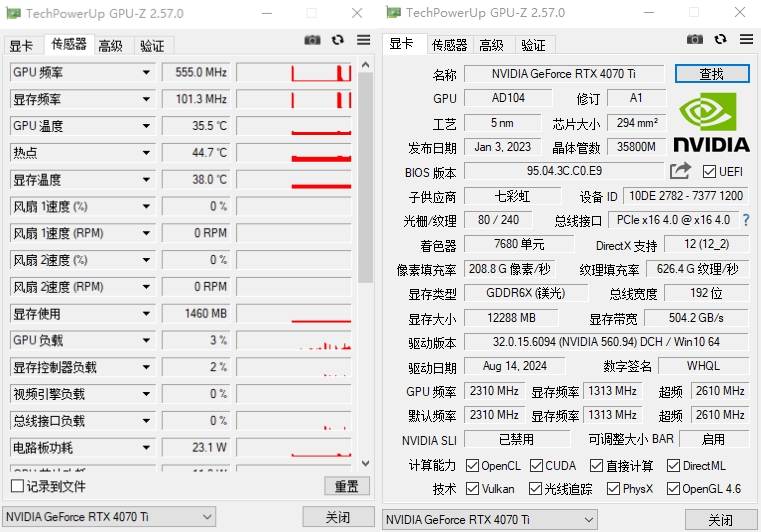
Task: Click the NVIDIA logo image
Action: point(711,123)
